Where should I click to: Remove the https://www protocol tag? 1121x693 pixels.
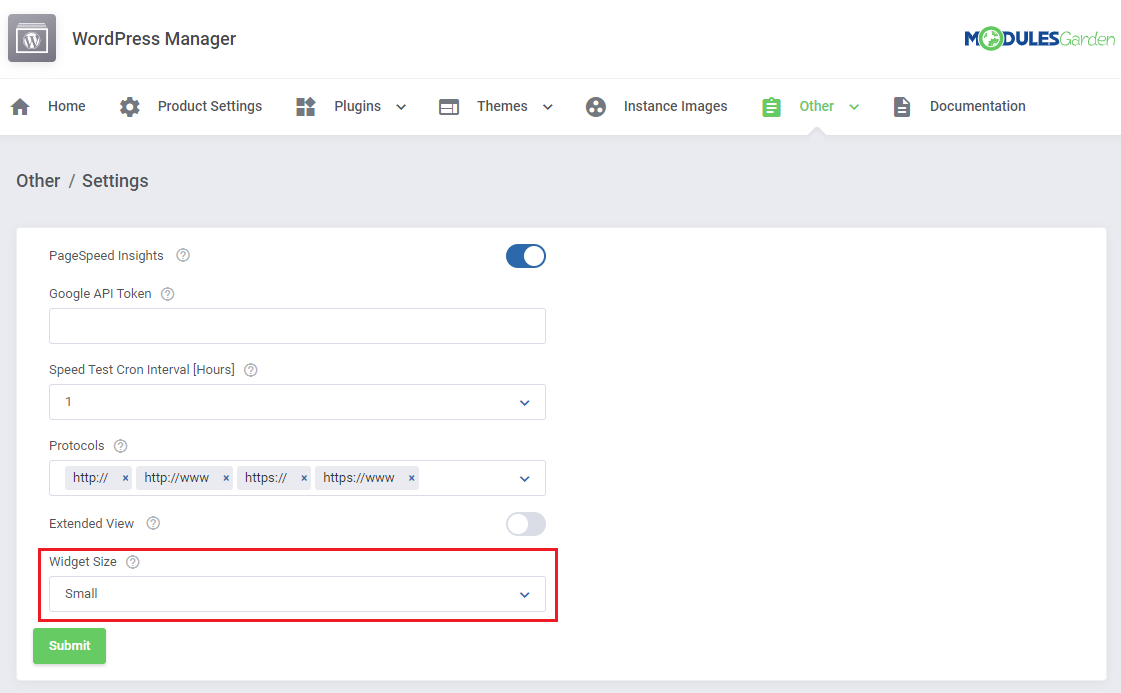411,478
